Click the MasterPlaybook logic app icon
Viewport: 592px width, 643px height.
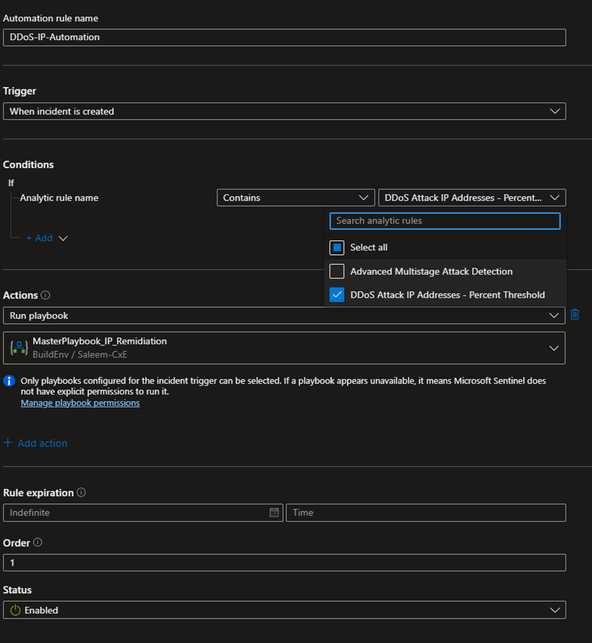(19, 348)
